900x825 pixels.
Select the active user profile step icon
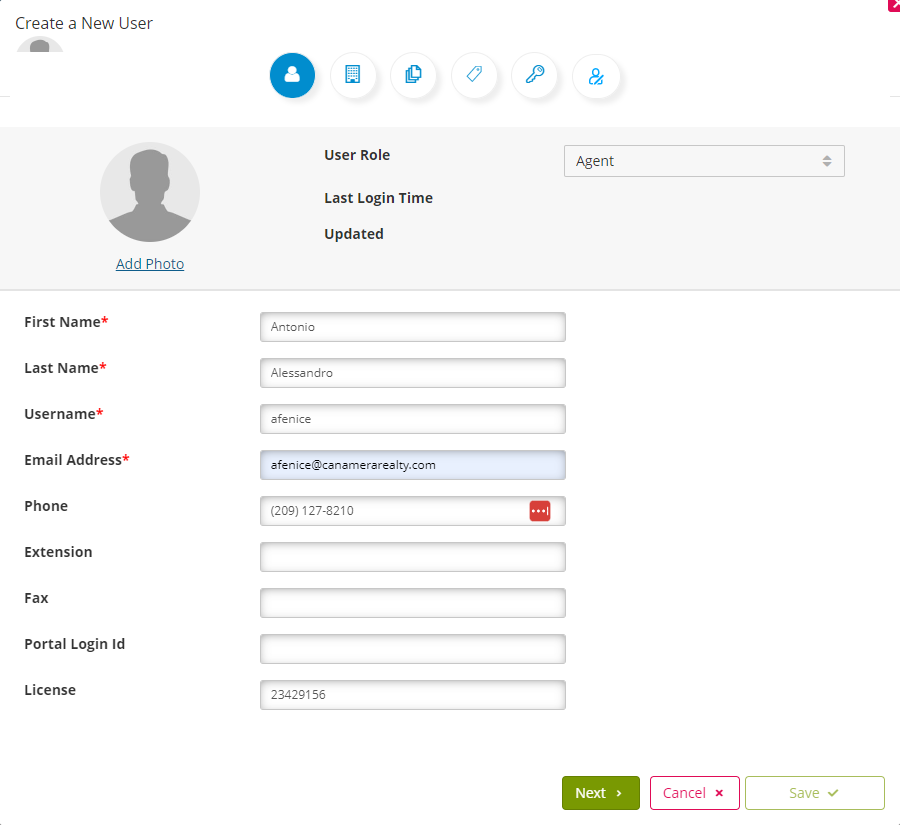point(292,75)
